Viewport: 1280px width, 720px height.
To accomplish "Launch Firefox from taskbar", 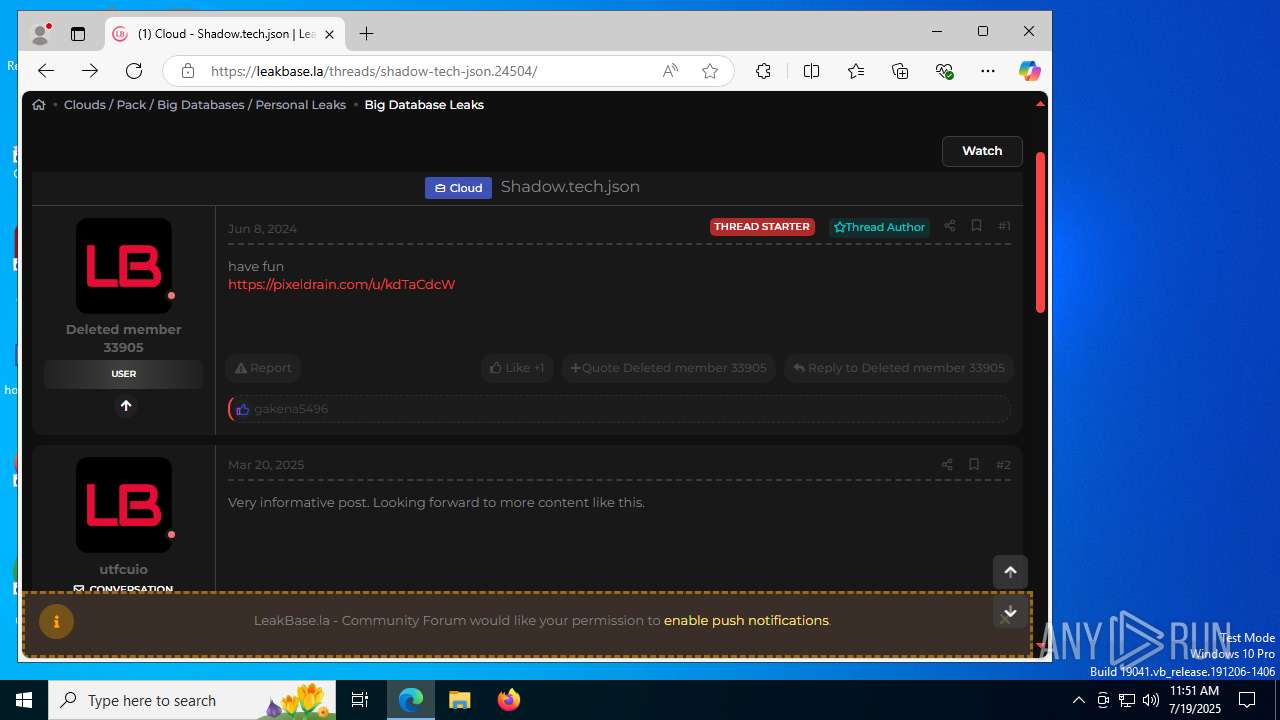I will pos(509,700).
